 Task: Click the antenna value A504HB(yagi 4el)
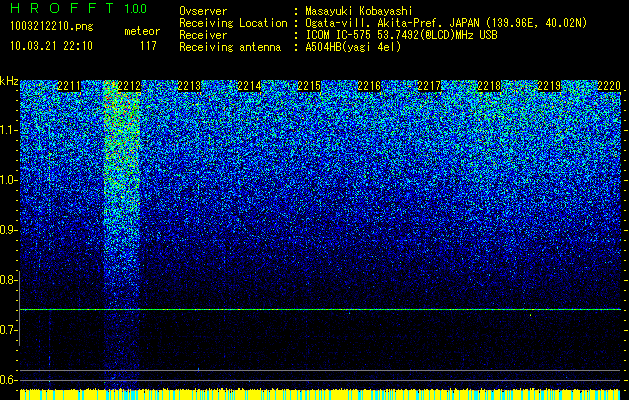pos(353,47)
